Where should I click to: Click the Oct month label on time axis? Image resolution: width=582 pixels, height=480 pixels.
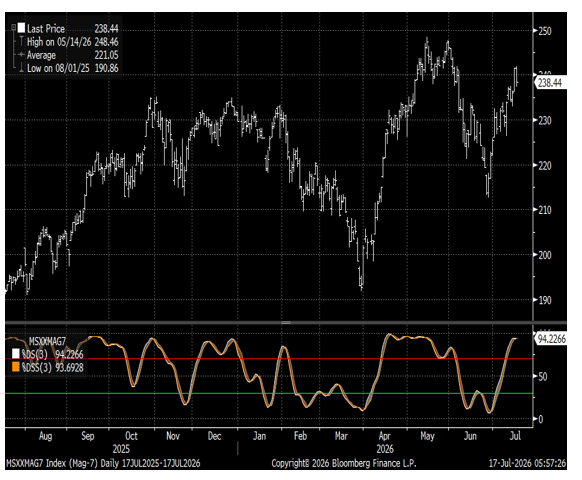[131, 436]
